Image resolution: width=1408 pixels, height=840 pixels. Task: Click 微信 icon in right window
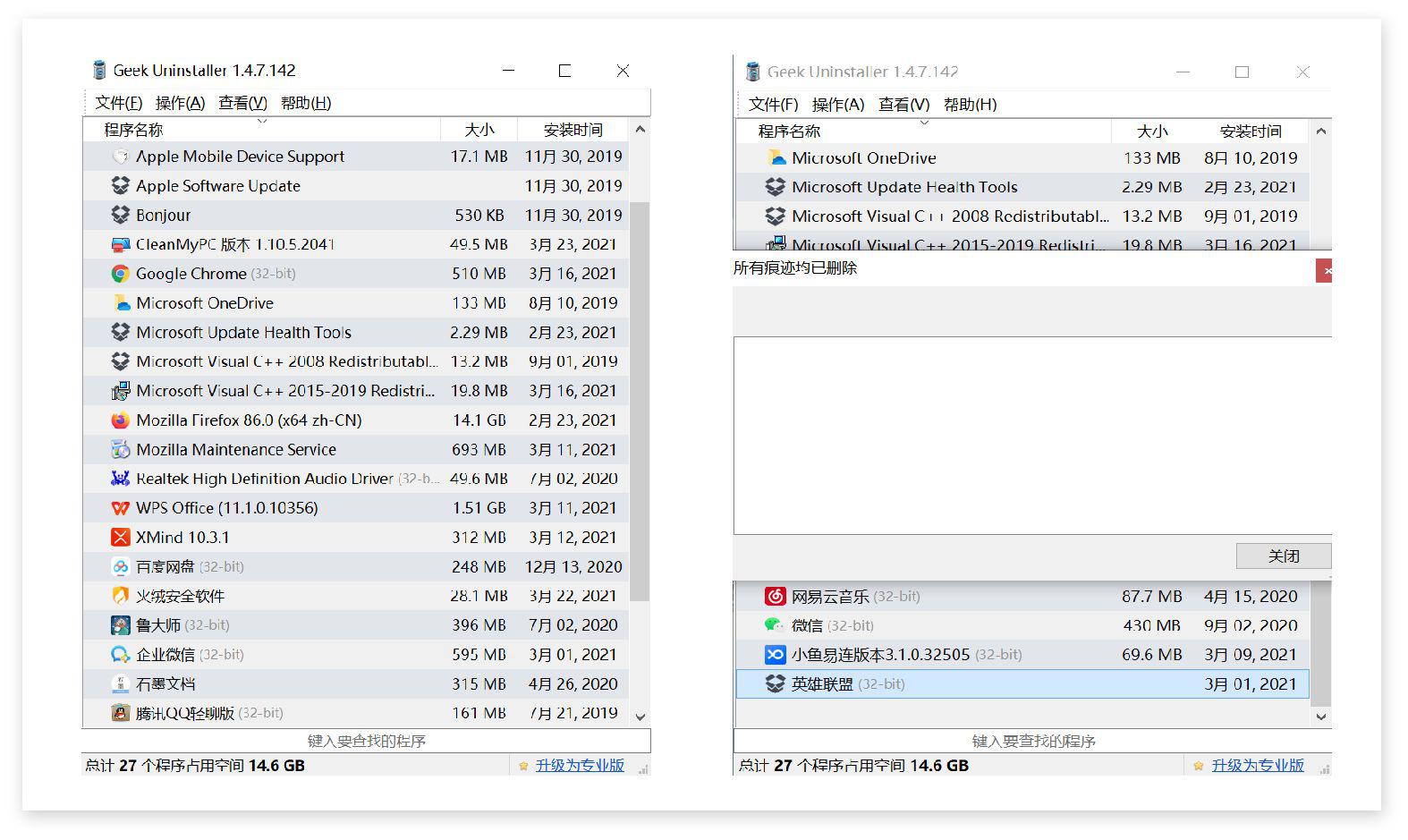point(776,625)
